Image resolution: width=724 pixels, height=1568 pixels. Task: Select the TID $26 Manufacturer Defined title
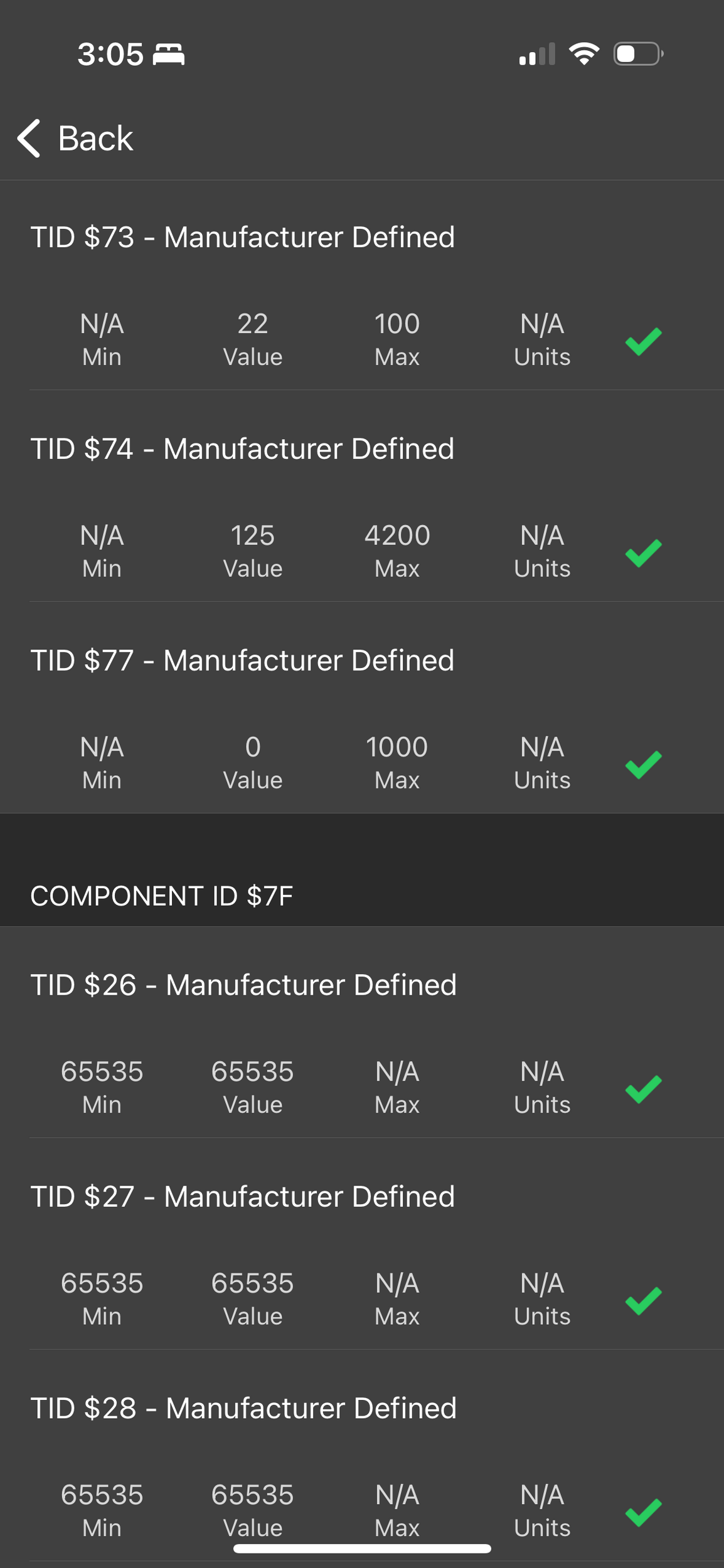pyautogui.click(x=243, y=985)
